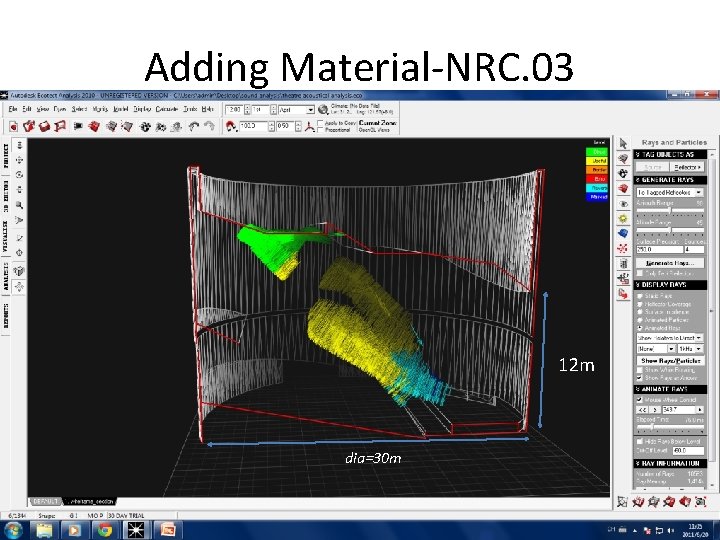Viewport: 720px width, 540px height.
Task: Switch to the Project page tab
Action: (x=6, y=157)
